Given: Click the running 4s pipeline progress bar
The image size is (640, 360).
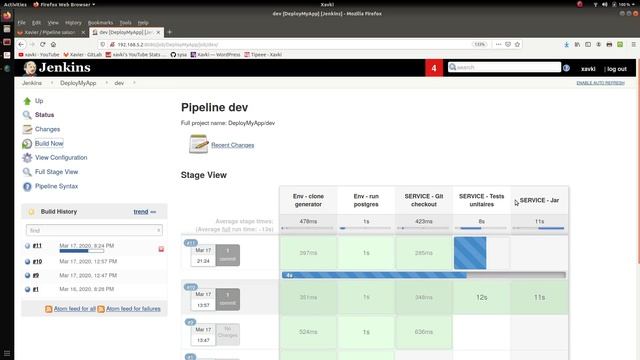Looking at the screenshot, I should click(424, 275).
